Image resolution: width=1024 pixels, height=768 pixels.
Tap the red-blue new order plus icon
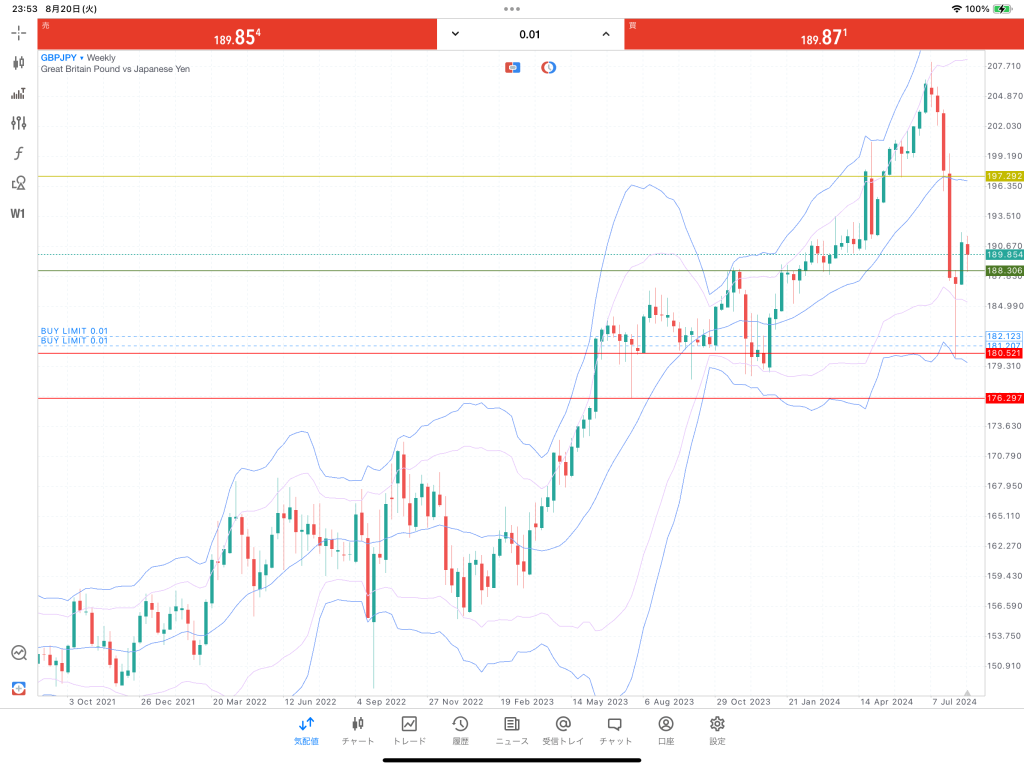coord(18,688)
